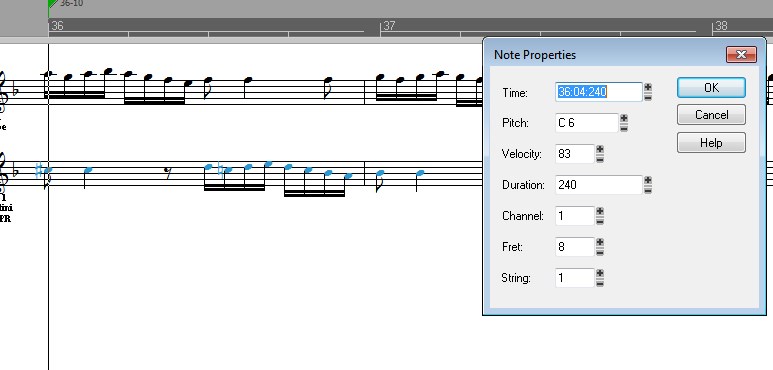This screenshot has width=773, height=370.
Task: Select the Fret field showing 8
Action: (575, 247)
